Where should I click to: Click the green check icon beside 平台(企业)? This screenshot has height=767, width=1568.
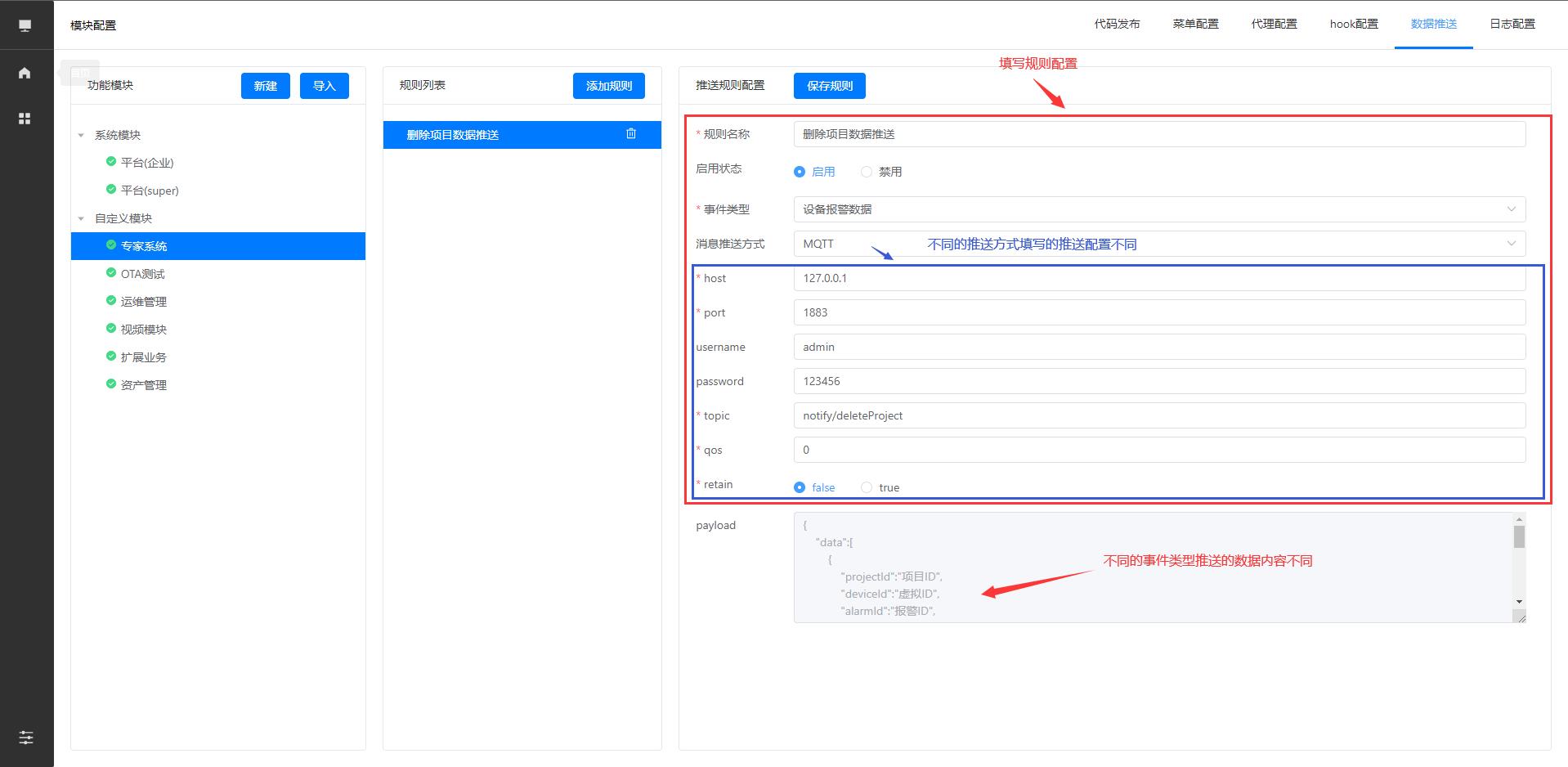[111, 162]
